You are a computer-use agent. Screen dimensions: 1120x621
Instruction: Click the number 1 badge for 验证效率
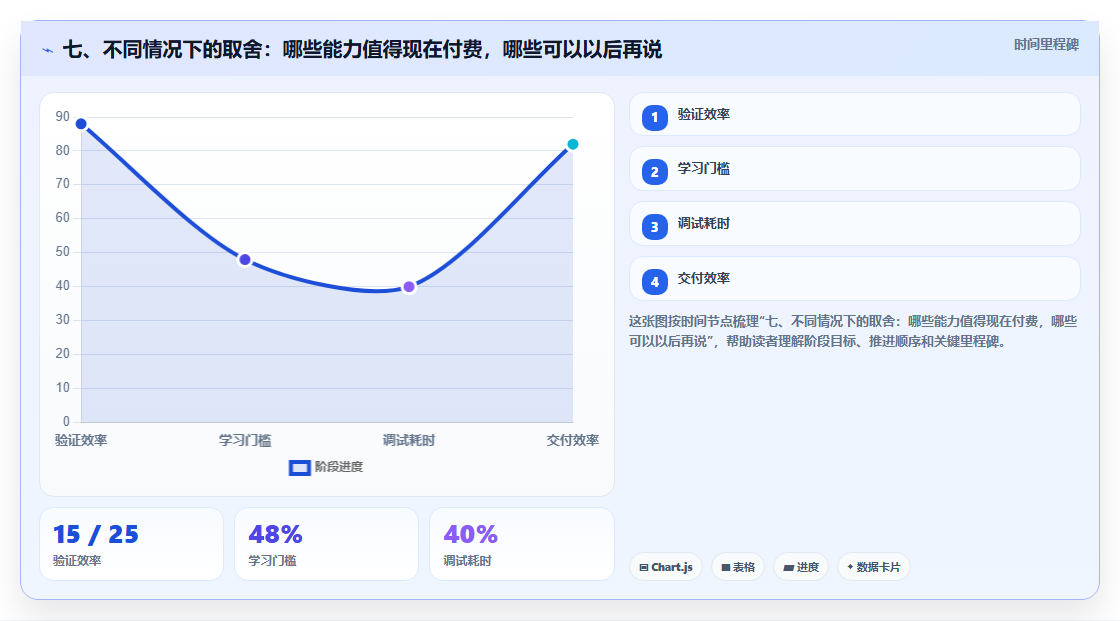click(654, 118)
